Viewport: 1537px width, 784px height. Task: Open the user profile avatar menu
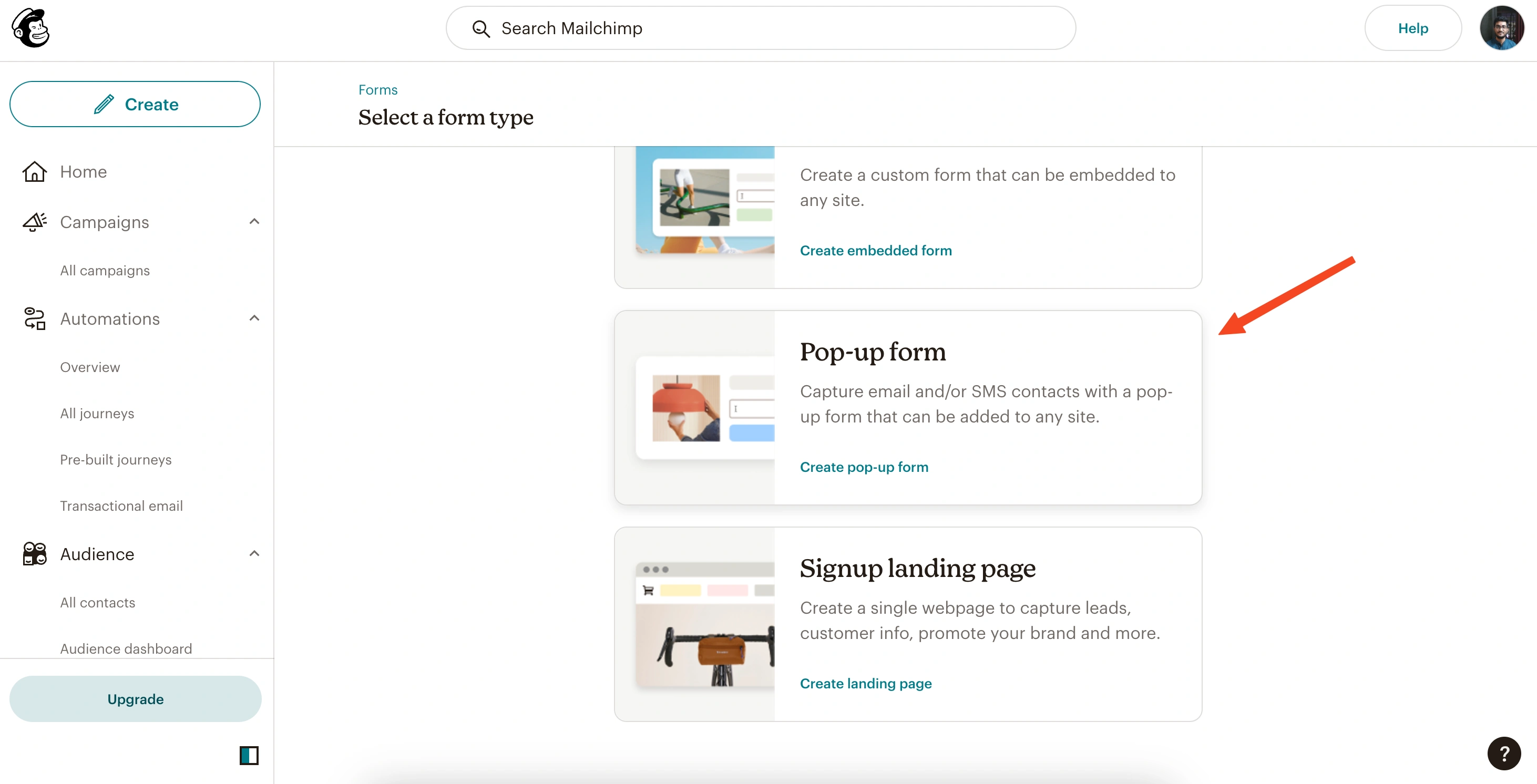point(1502,28)
